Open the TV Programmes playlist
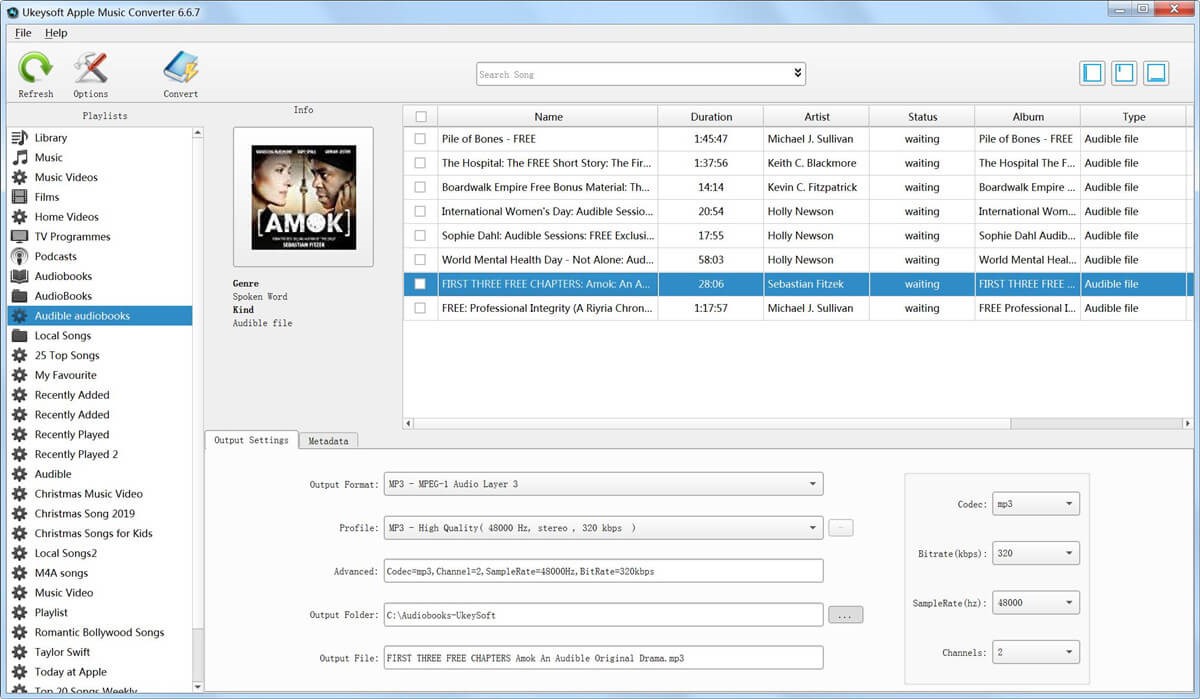Image resolution: width=1200 pixels, height=699 pixels. pyautogui.click(x=72, y=237)
